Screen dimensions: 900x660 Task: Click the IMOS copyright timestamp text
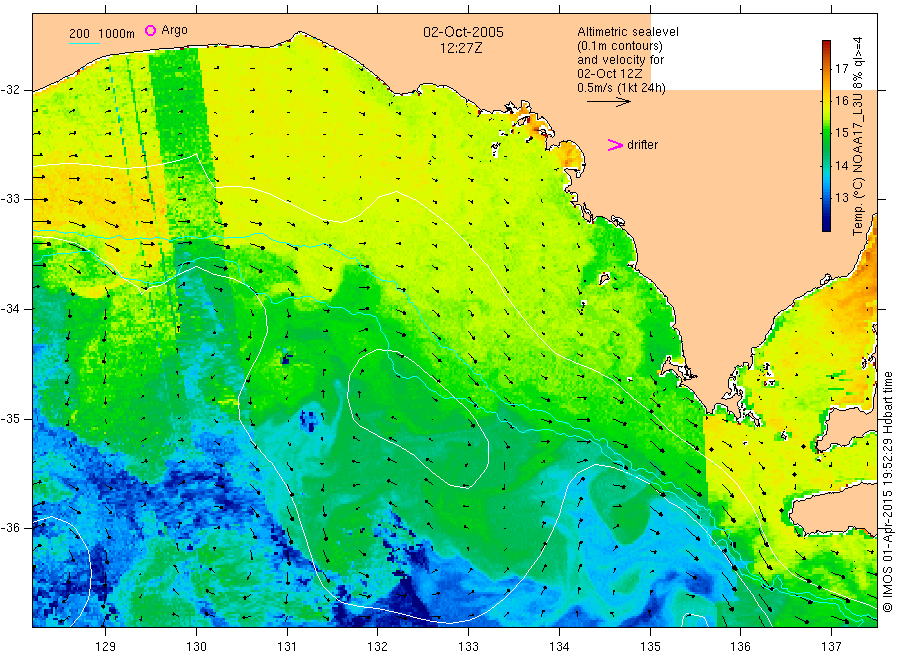(887, 492)
